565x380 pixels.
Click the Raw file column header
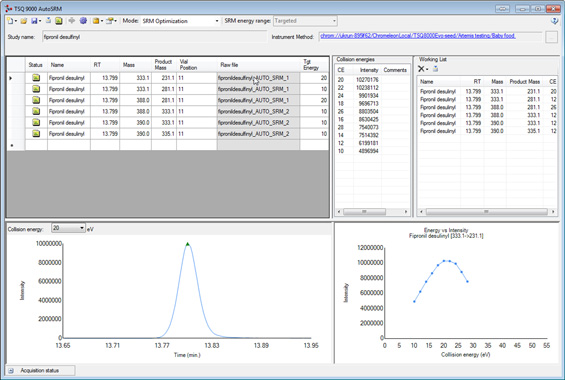tap(258, 65)
